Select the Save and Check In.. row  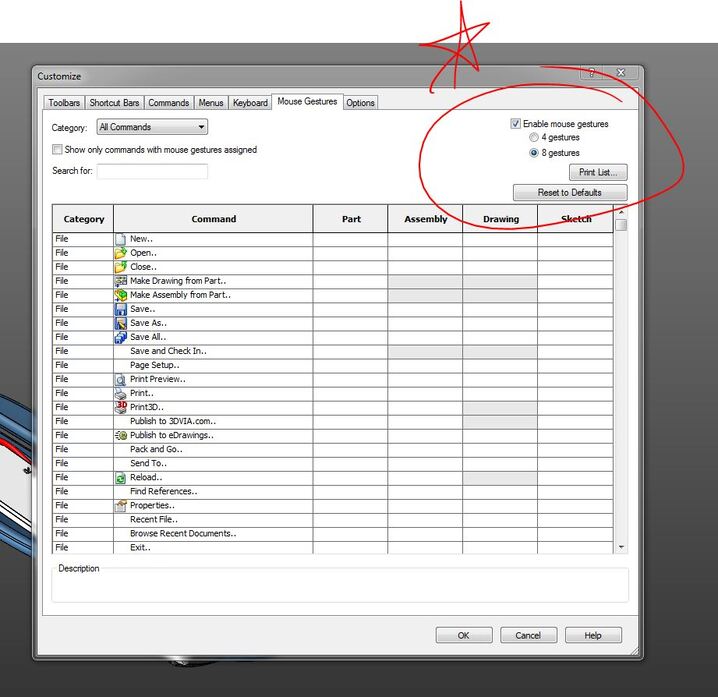[x=333, y=351]
